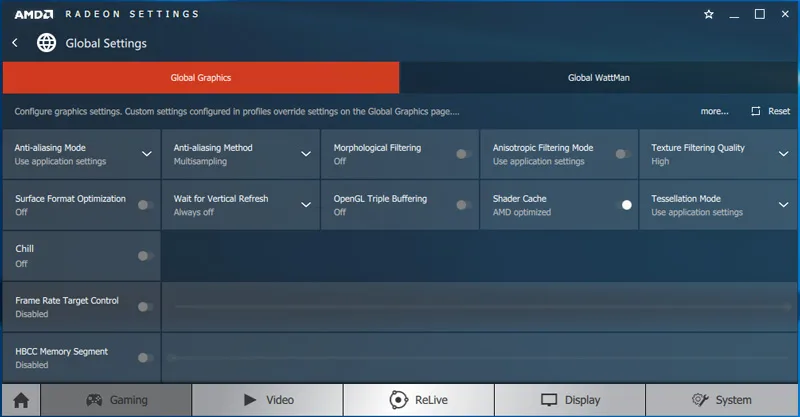Select the Global Graphics tab
Viewport: 800px width, 417px height.
(200, 77)
